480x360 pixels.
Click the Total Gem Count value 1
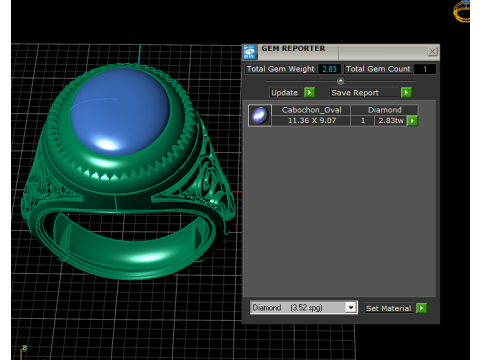coord(425,69)
